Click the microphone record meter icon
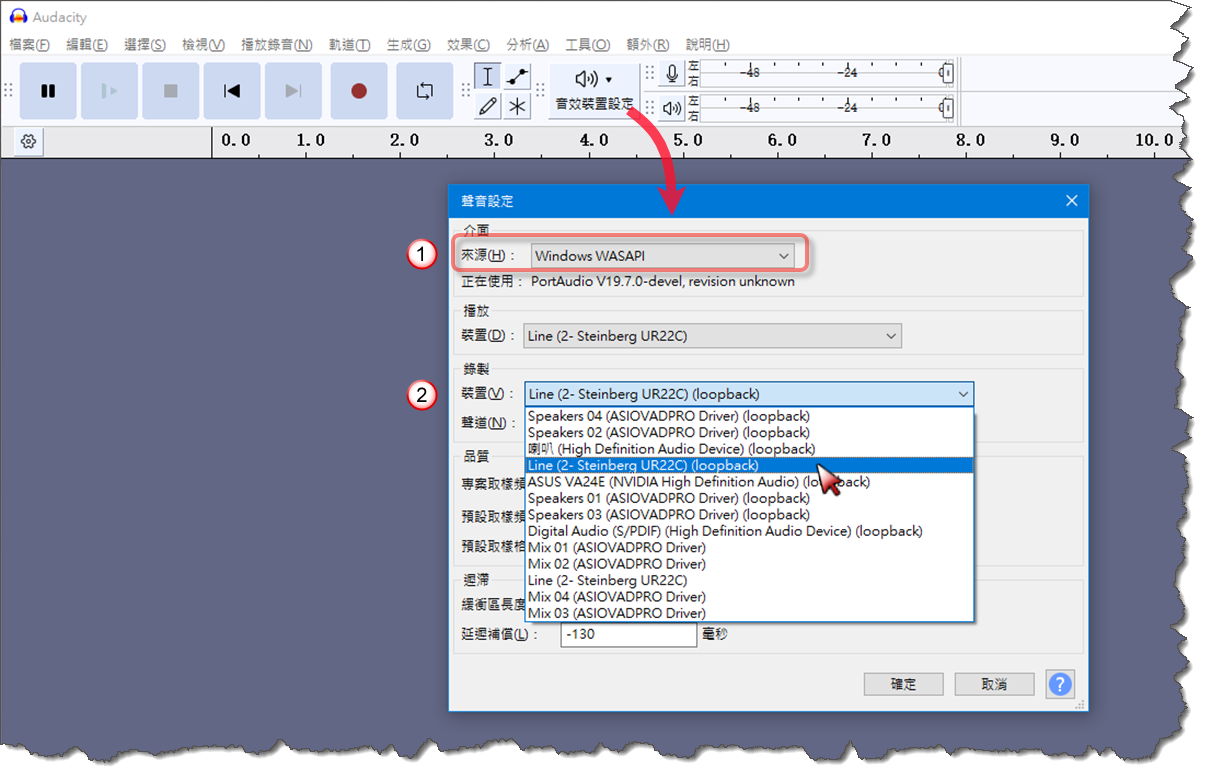Image resolution: width=1210 pixels, height=778 pixels. coord(672,74)
